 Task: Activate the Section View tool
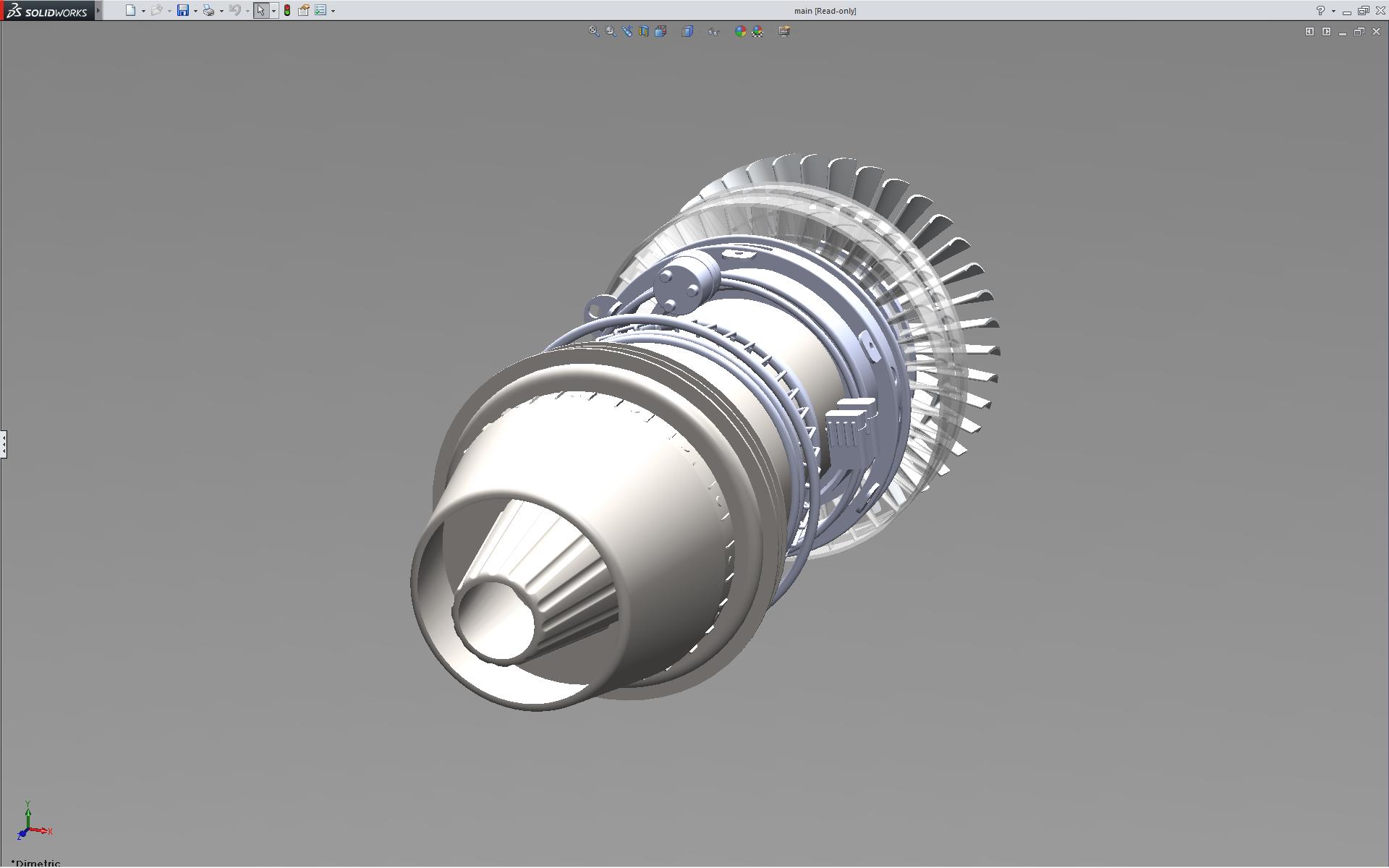pyautogui.click(x=644, y=31)
